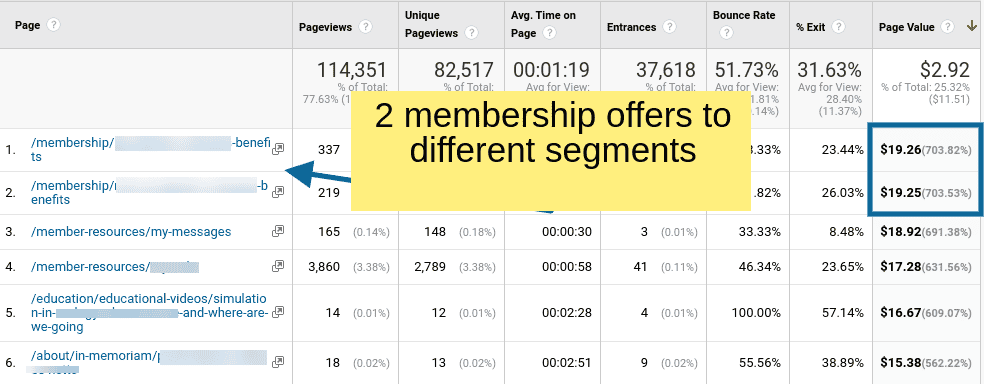This screenshot has width=984, height=384.
Task: Select the 3,860 pageviews value
Action: click(x=324, y=267)
